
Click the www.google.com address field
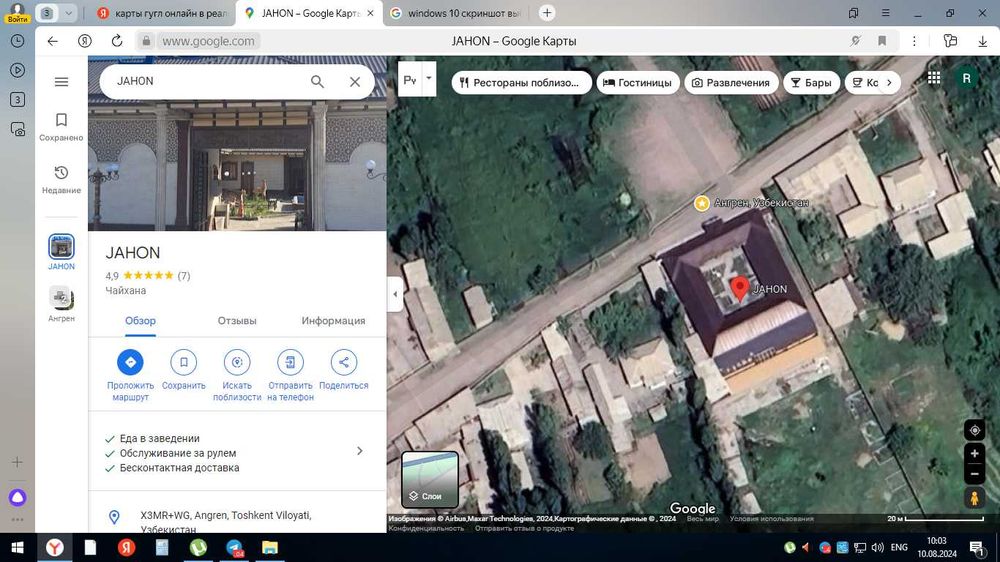[208, 41]
